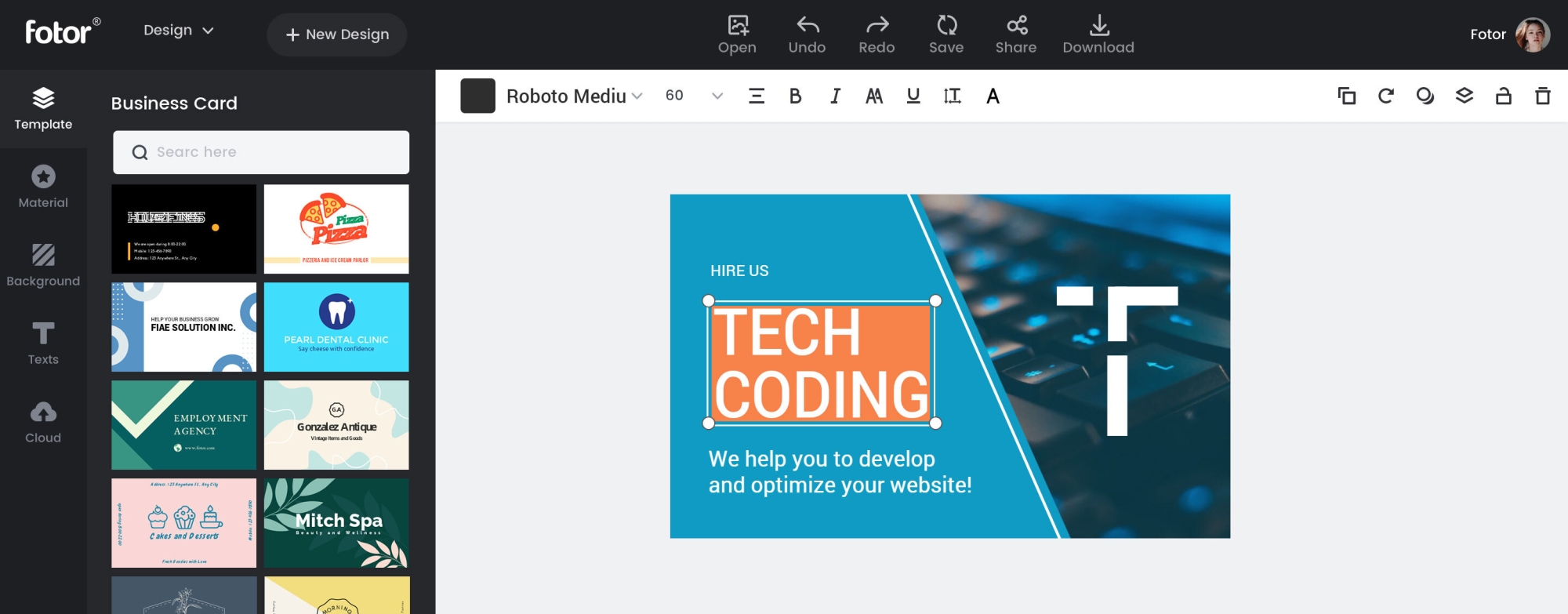Toggle bold formatting
1568x614 pixels.
click(795, 96)
